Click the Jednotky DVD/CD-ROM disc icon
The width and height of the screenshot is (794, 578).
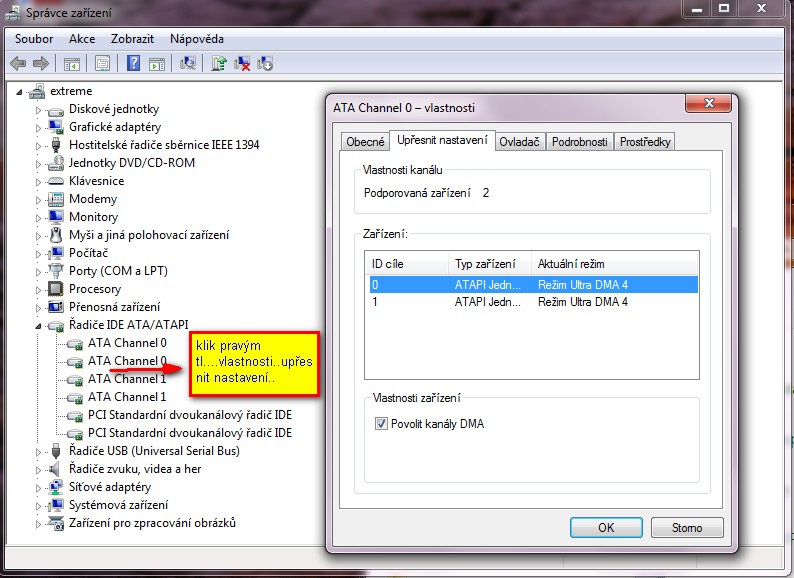click(55, 163)
